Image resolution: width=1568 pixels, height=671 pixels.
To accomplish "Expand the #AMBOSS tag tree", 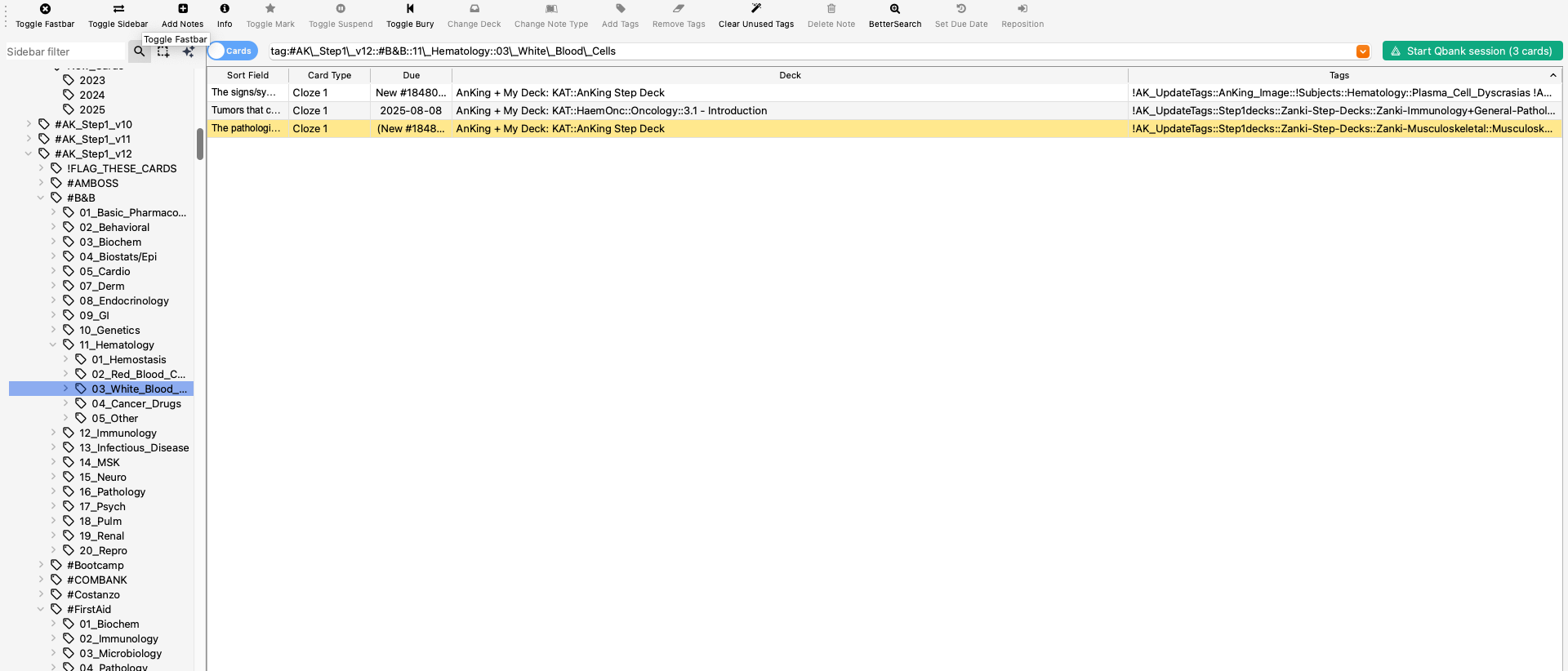I will pyautogui.click(x=42, y=184).
